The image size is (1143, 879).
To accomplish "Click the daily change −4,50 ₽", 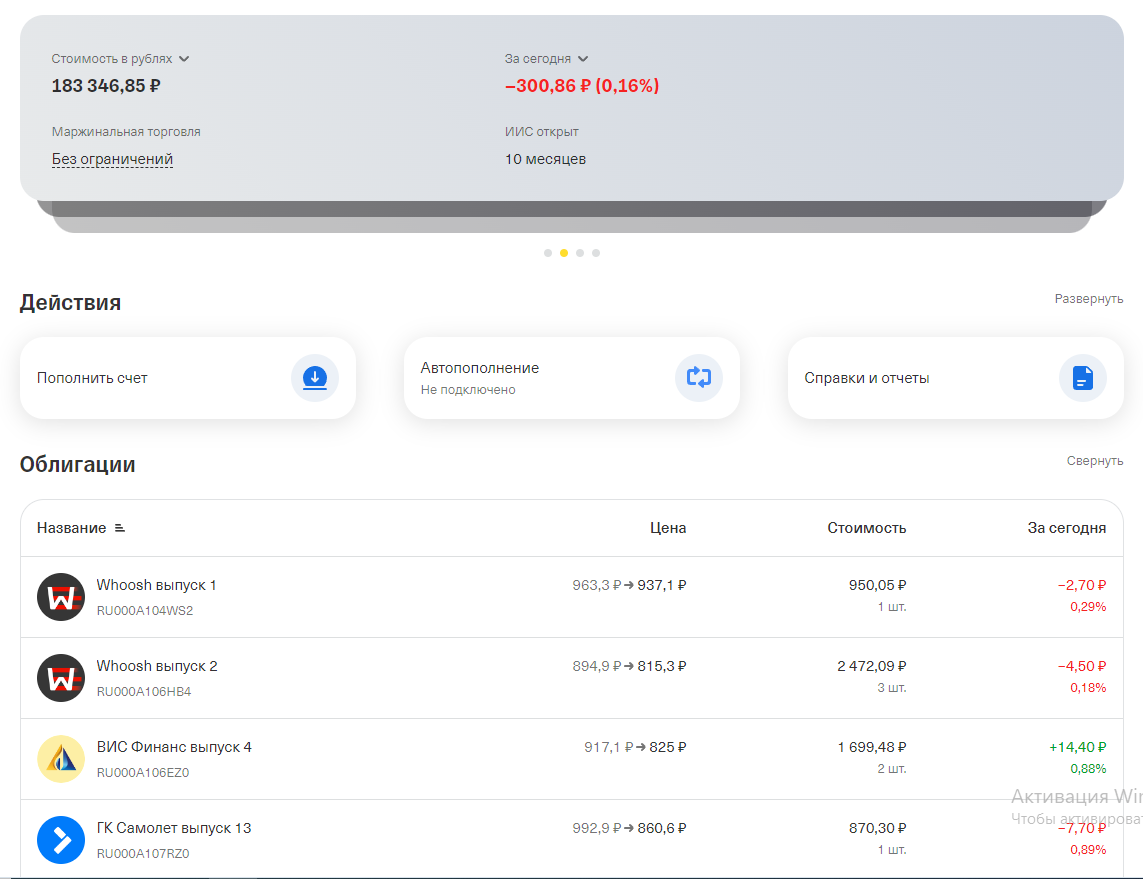I will point(1082,666).
